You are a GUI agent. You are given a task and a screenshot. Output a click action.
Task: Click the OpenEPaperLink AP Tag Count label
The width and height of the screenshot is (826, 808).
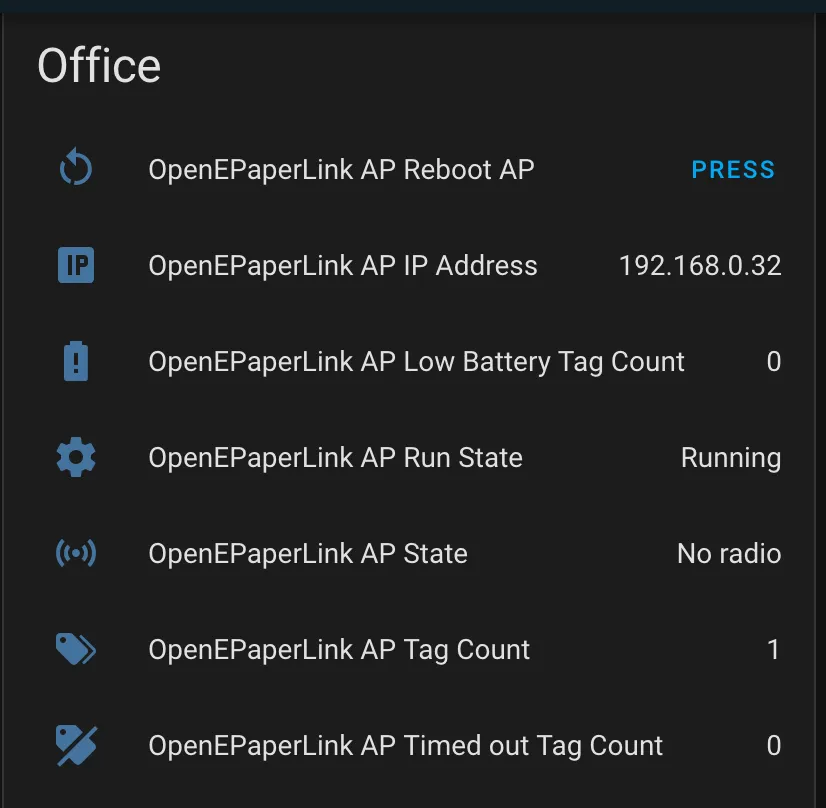click(339, 649)
